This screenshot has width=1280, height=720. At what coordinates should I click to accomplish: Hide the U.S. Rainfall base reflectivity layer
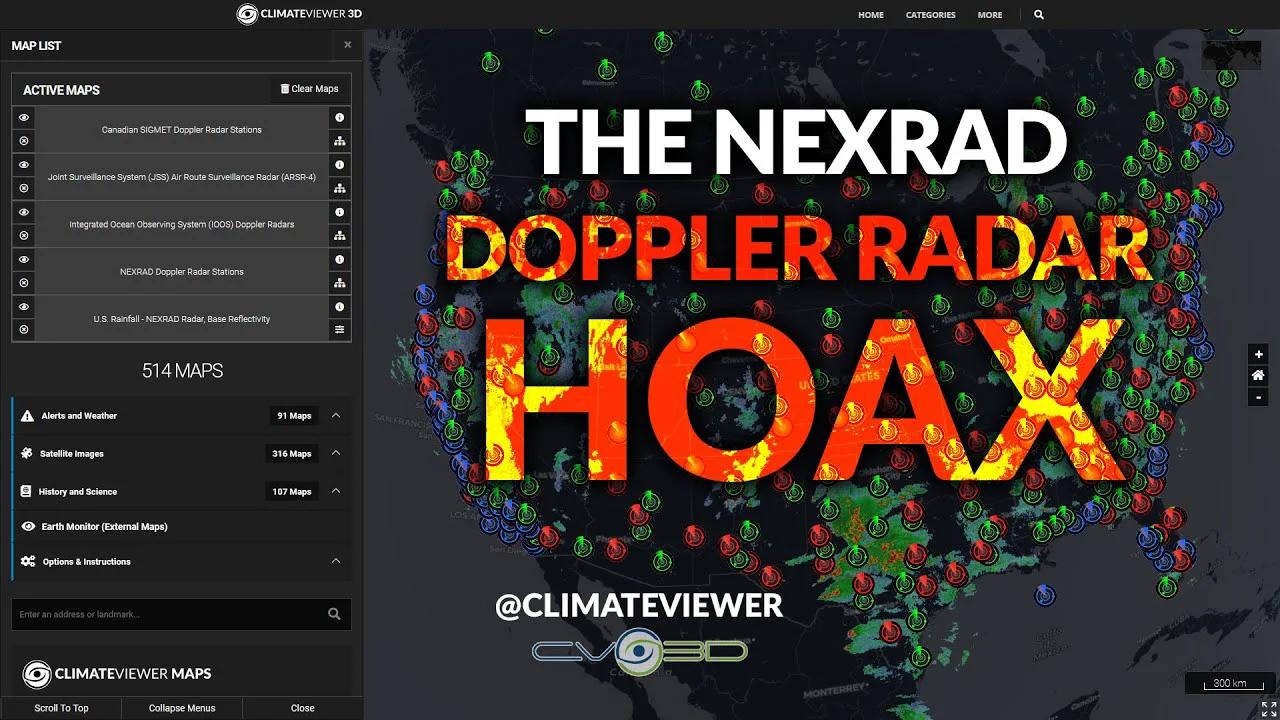[x=23, y=306]
